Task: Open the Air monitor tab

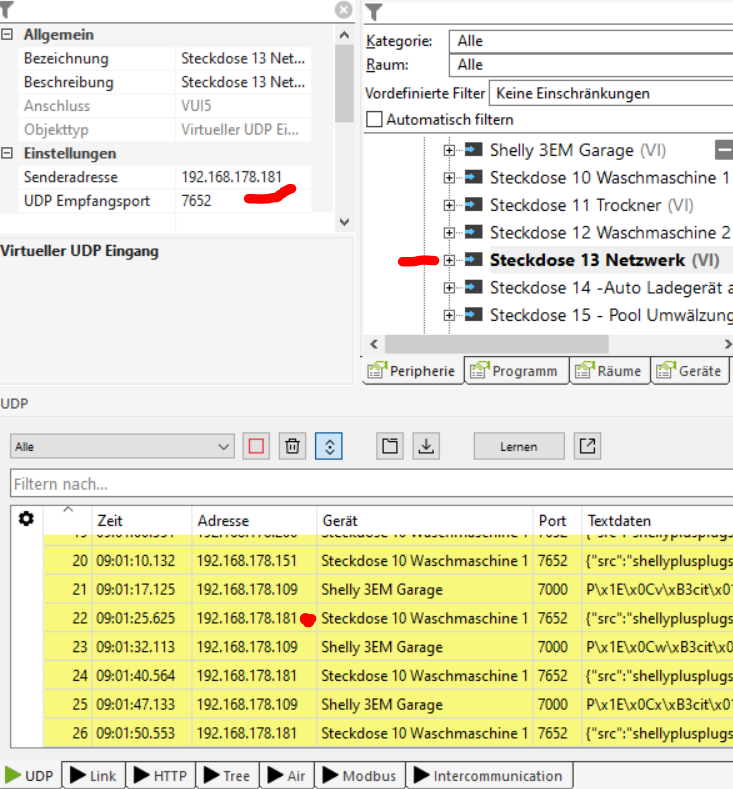Action: pyautogui.click(x=287, y=775)
